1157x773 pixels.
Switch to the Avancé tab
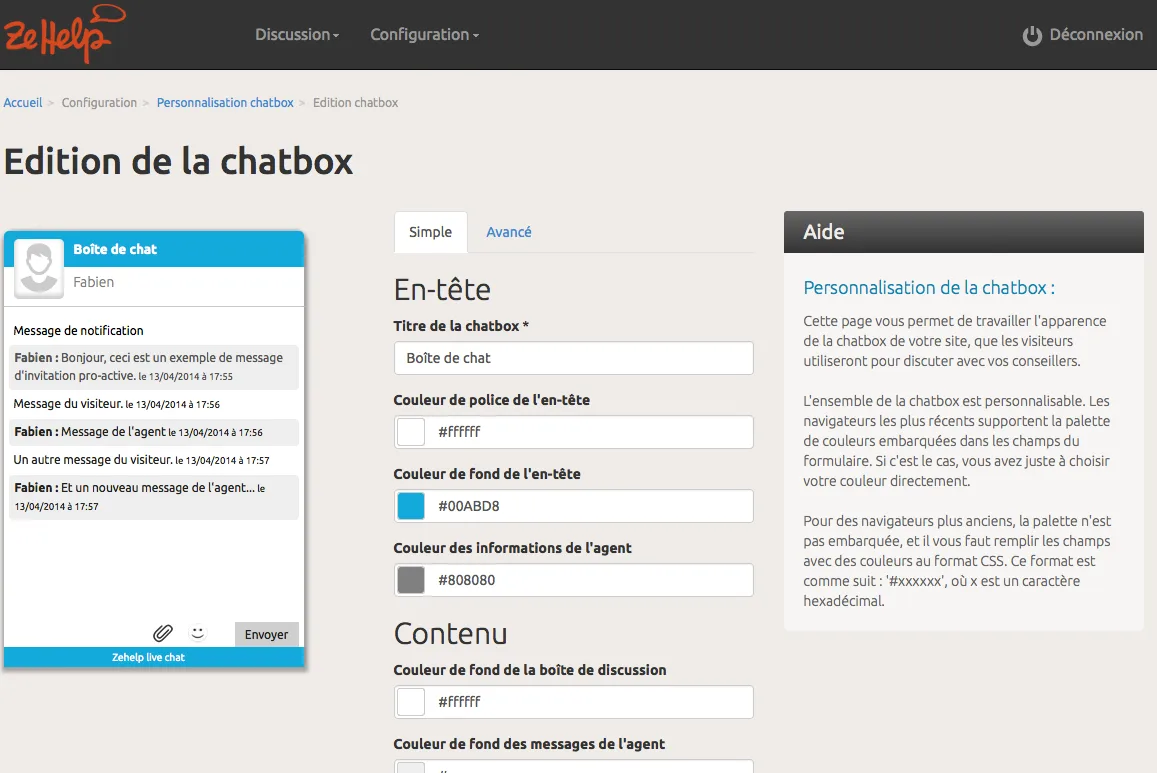pos(508,232)
